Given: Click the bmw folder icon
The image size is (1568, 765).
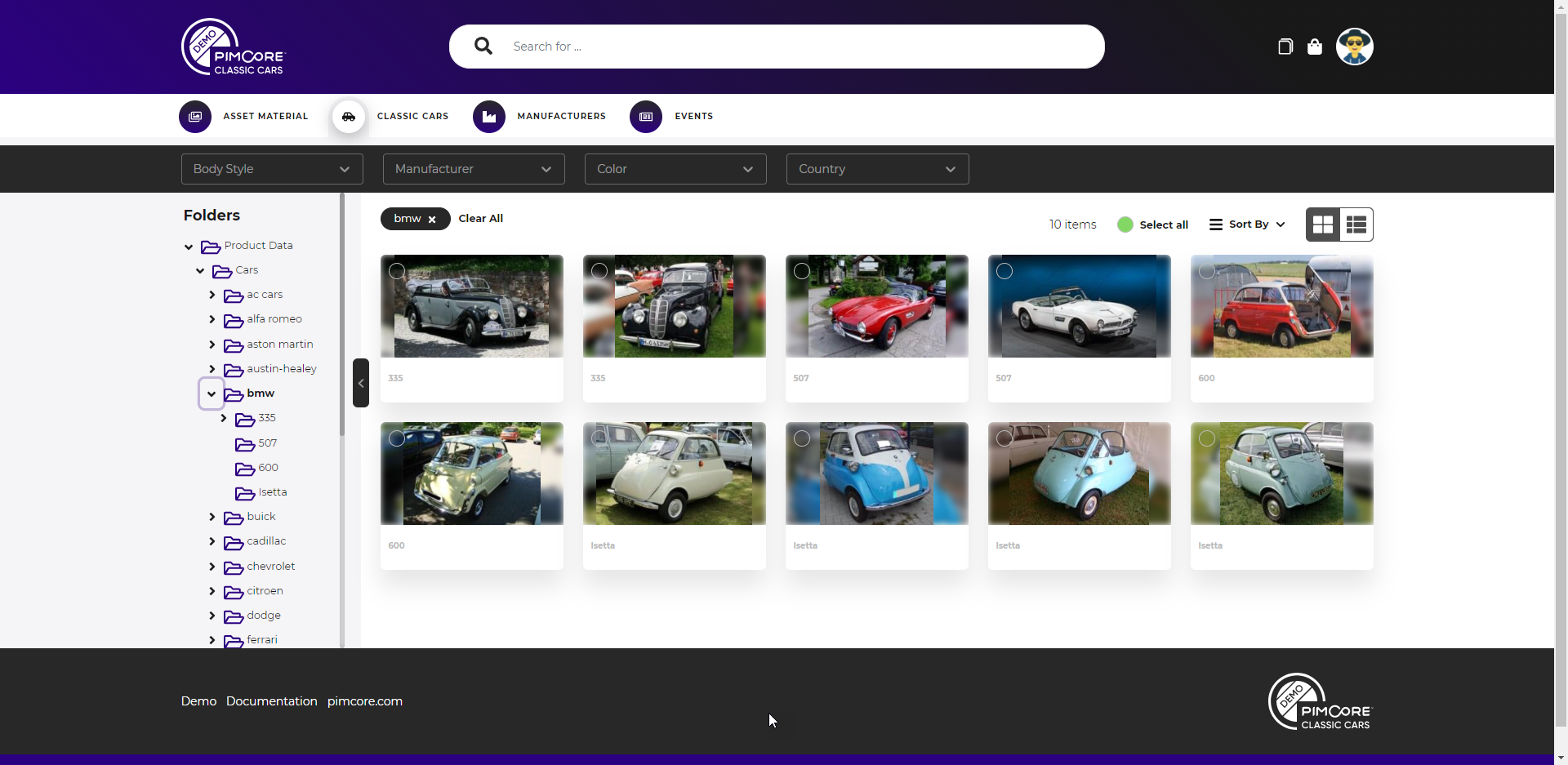Looking at the screenshot, I should (234, 394).
